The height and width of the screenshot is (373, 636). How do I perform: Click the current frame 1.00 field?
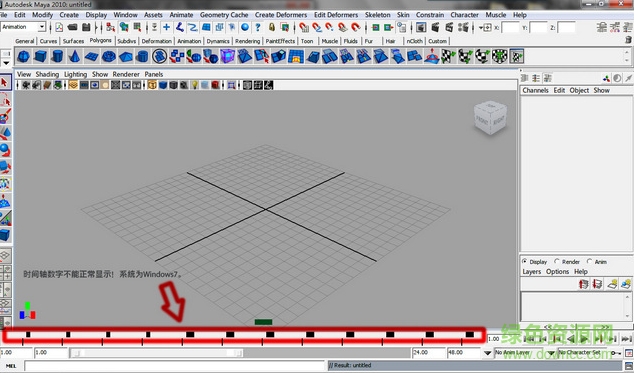point(493,339)
